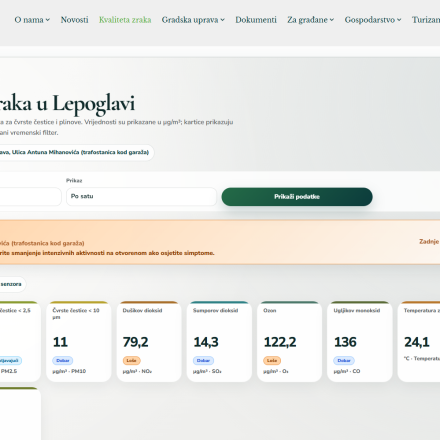
Task: Click the µg/m³ - PM10 label
Action: point(69,371)
